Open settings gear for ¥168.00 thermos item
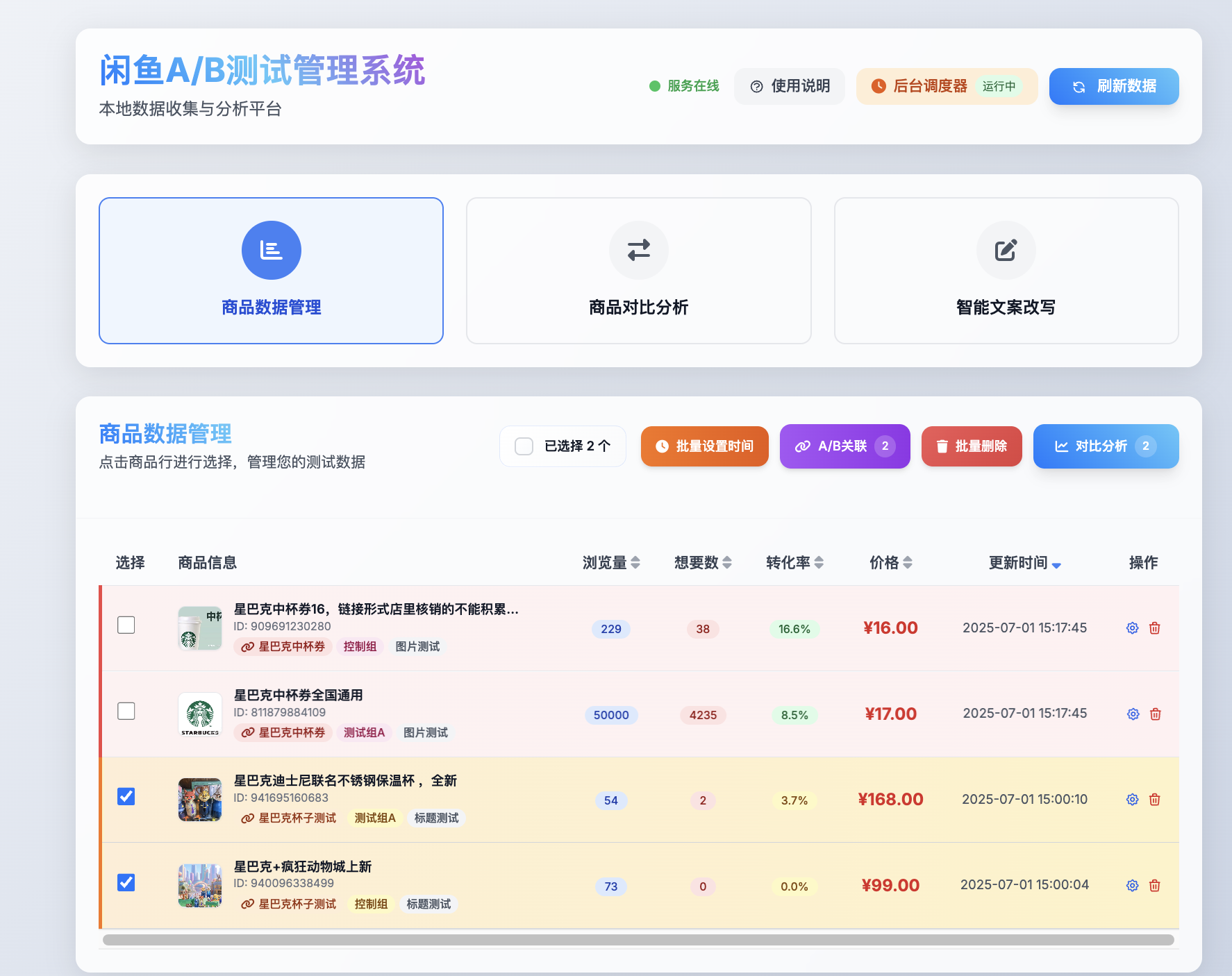Image resolution: width=1232 pixels, height=976 pixels. click(1132, 800)
